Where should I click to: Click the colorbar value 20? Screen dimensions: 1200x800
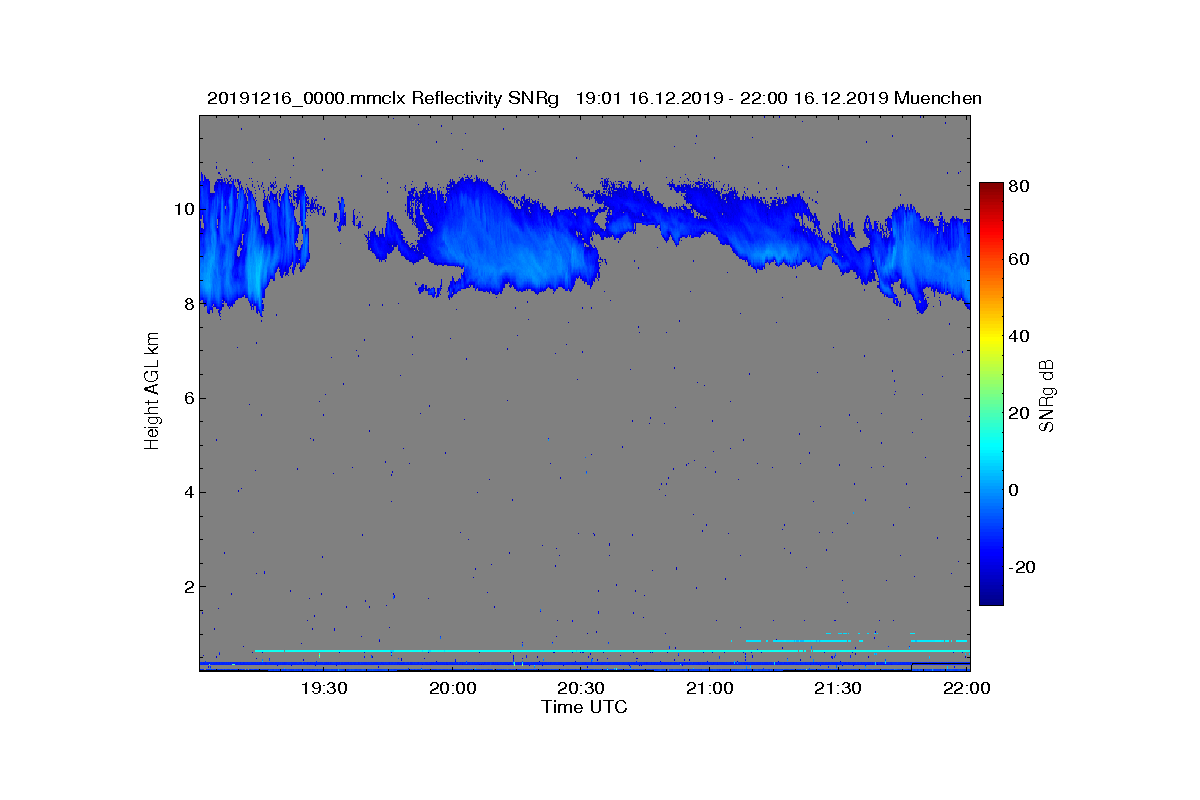coord(1020,413)
